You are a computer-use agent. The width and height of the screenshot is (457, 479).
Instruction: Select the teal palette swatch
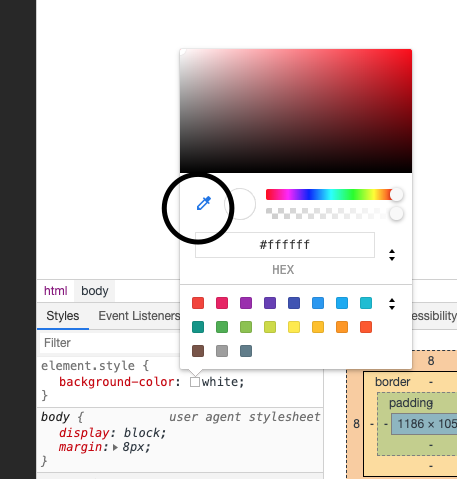[x=198, y=327]
